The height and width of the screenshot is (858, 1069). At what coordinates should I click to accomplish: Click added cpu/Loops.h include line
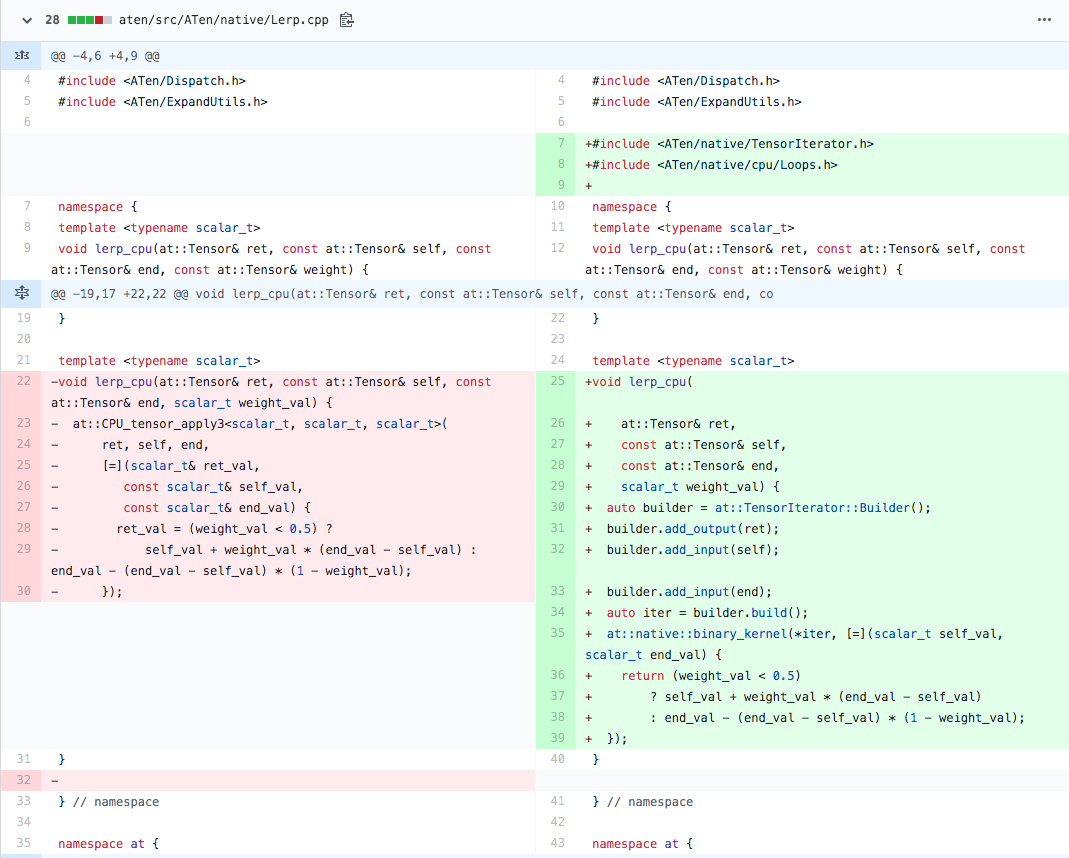pos(714,164)
